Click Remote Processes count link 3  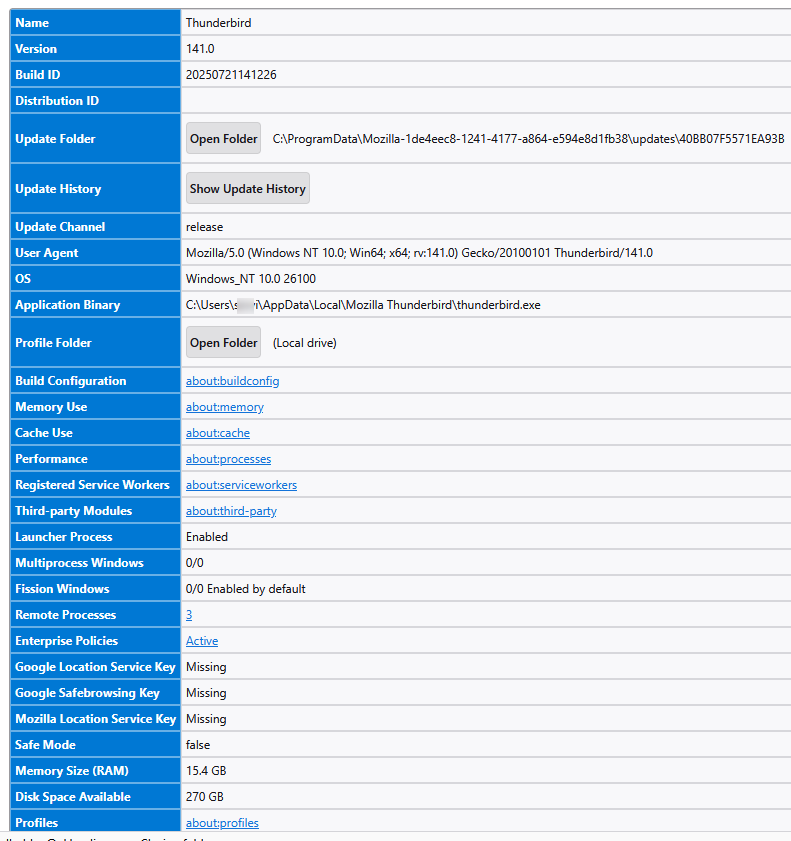189,615
